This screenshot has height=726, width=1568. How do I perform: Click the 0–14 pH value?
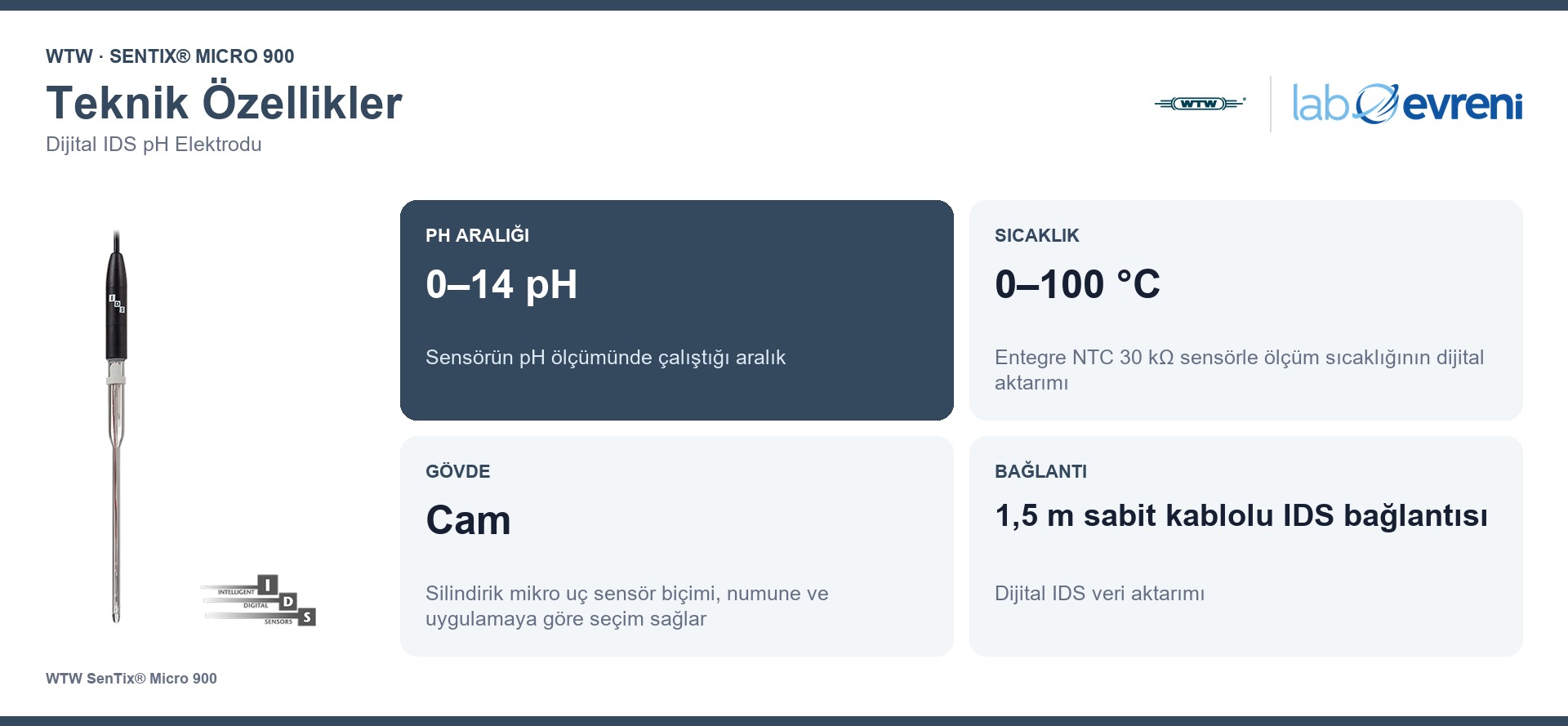point(501,284)
